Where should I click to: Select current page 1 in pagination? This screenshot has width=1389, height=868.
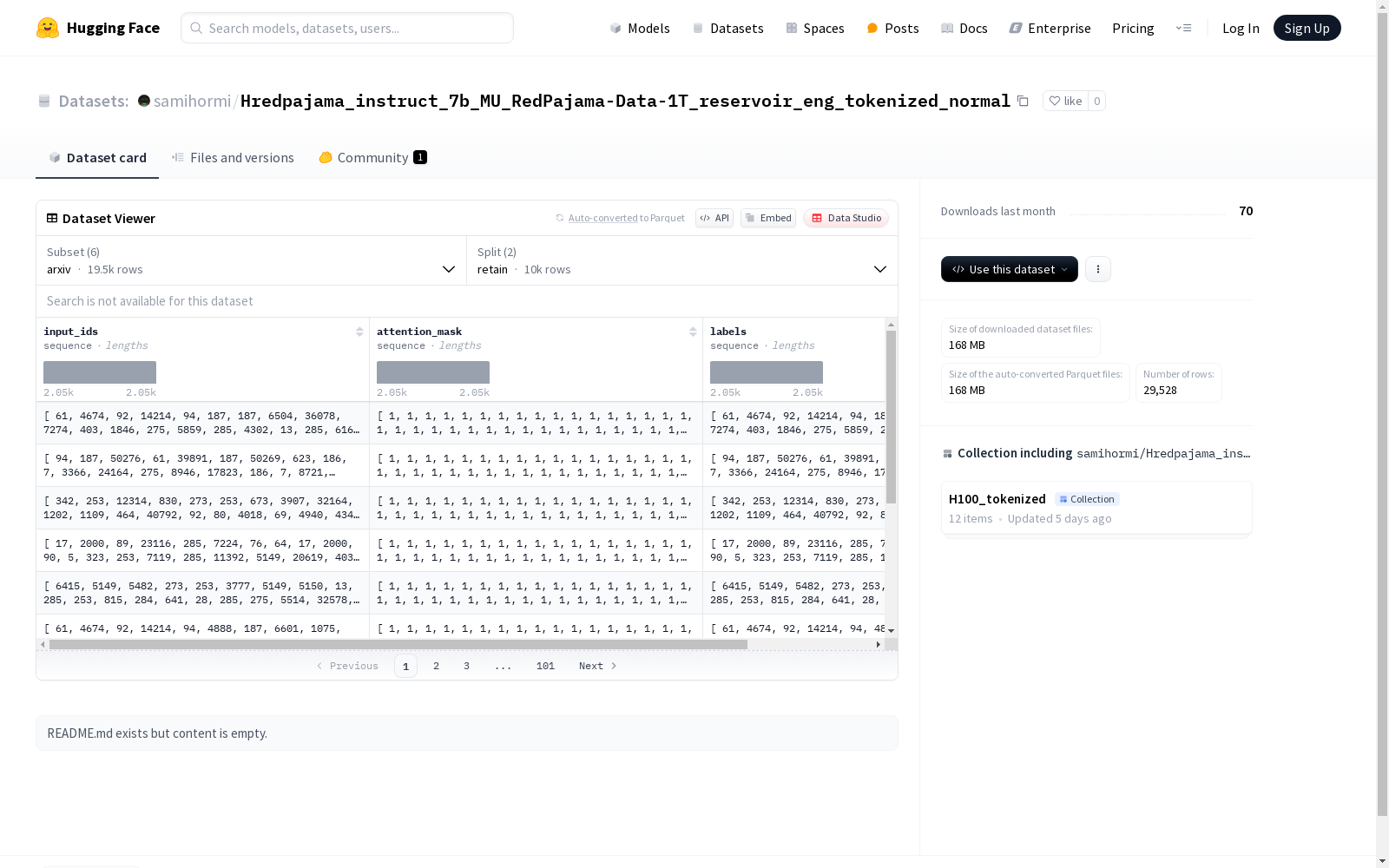[x=405, y=666]
